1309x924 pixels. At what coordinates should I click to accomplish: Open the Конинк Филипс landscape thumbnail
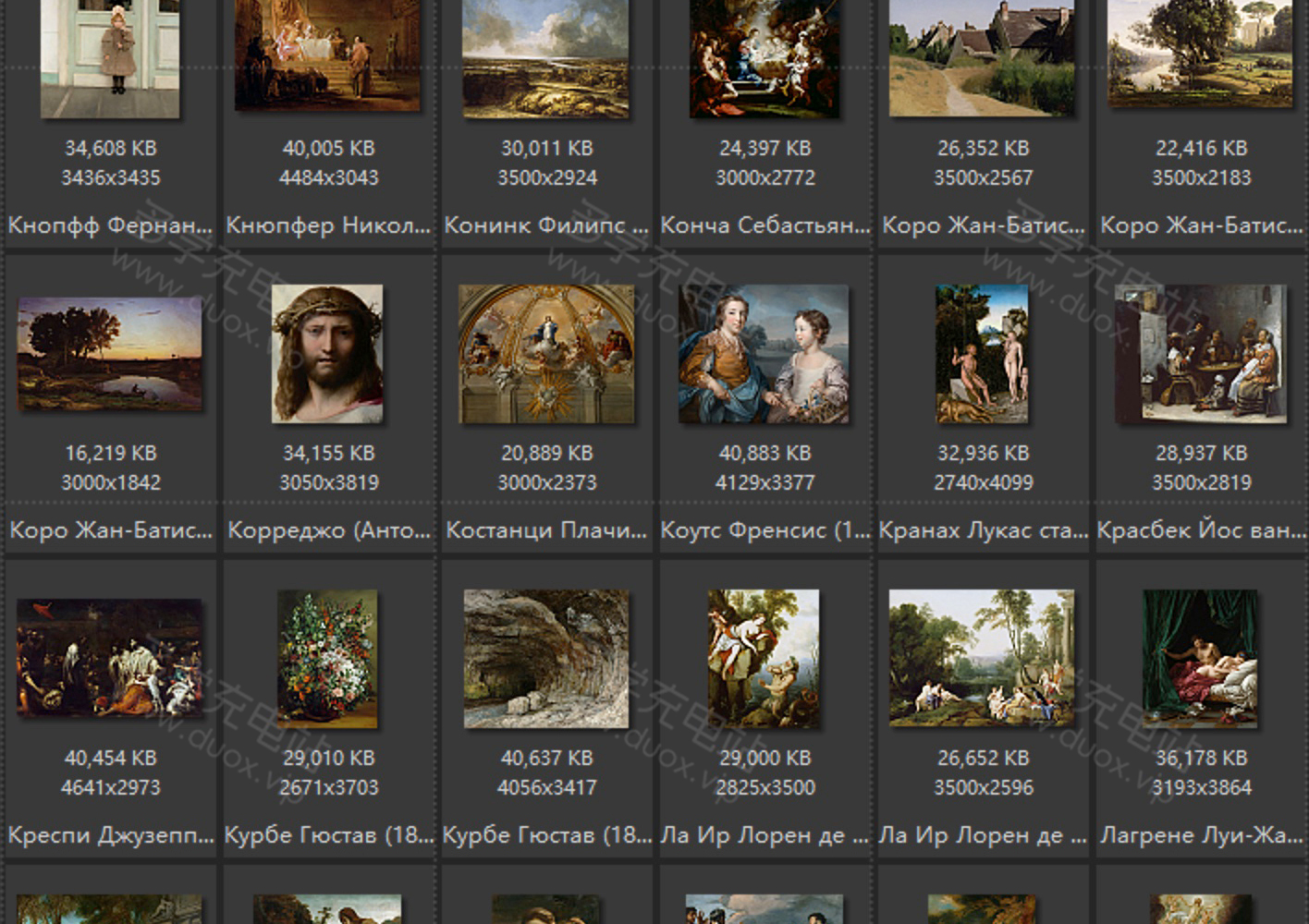pyautogui.click(x=546, y=57)
